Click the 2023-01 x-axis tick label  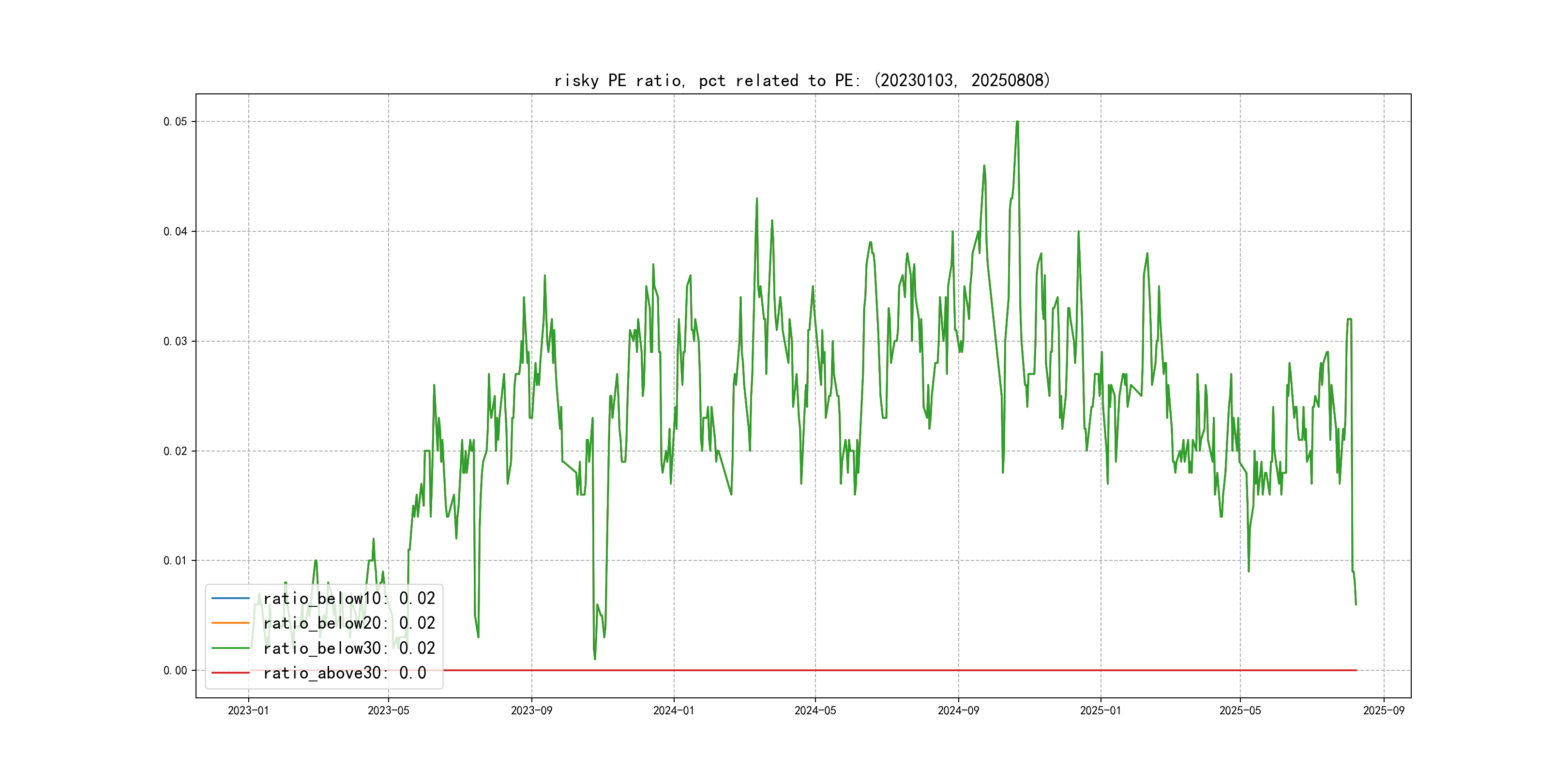click(248, 710)
